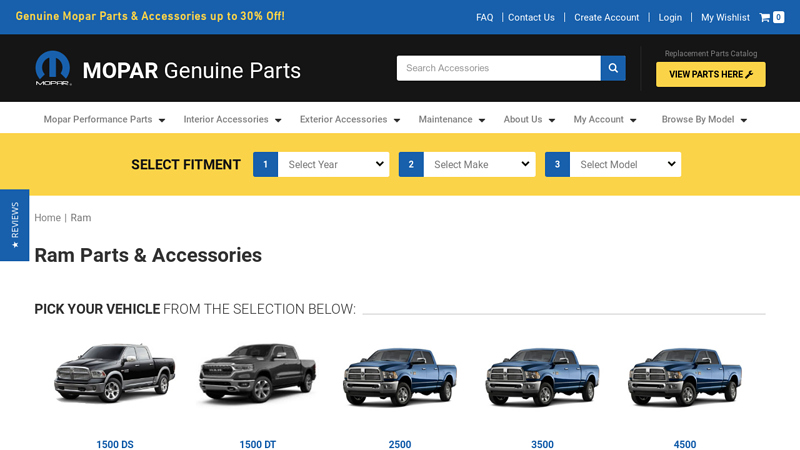
Task: Select the black 1500 DS truck image
Action: [115, 373]
